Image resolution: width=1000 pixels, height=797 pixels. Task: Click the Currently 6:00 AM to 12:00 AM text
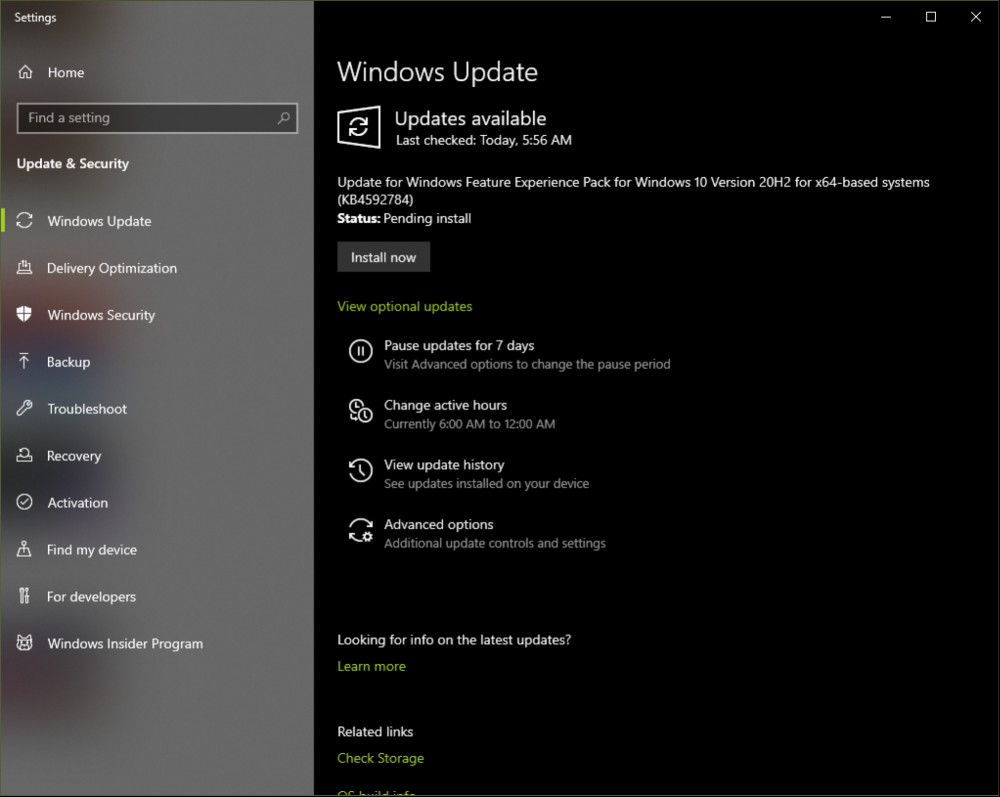469,424
